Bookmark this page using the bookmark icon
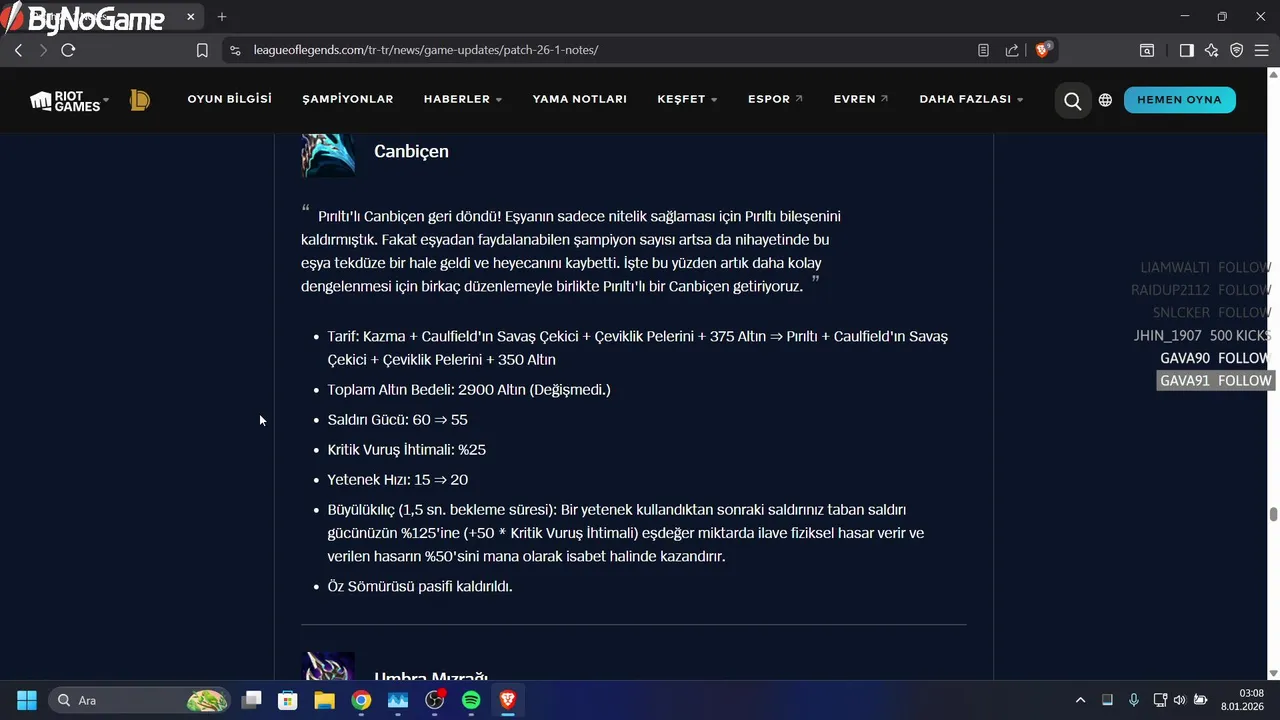Screen dimensions: 1280x720 point(202,50)
